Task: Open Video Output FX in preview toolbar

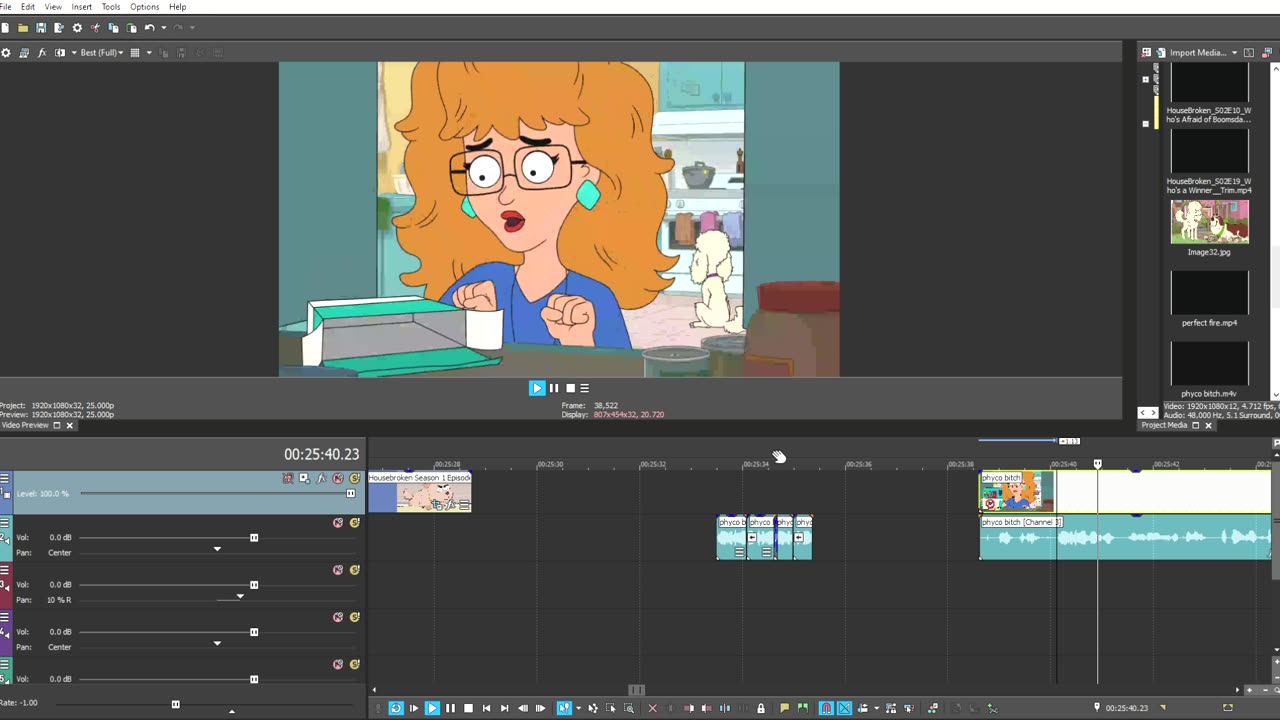Action: 42,53
